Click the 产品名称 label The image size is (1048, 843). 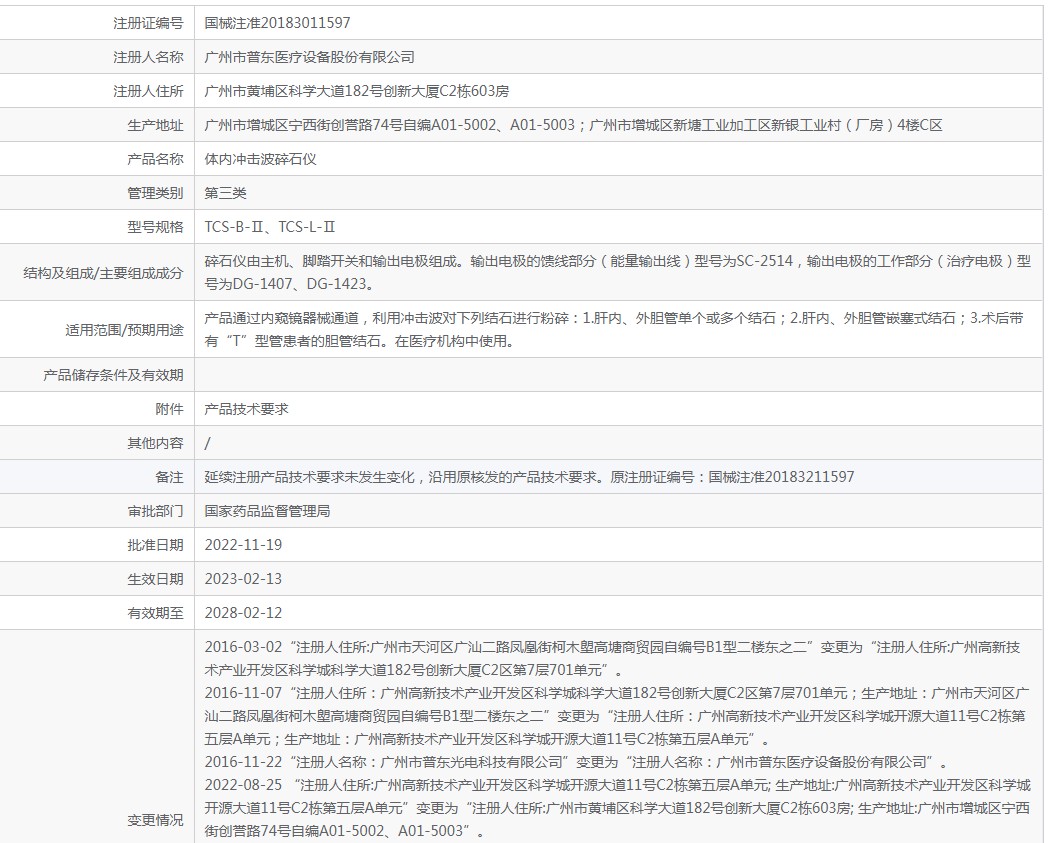click(155, 160)
